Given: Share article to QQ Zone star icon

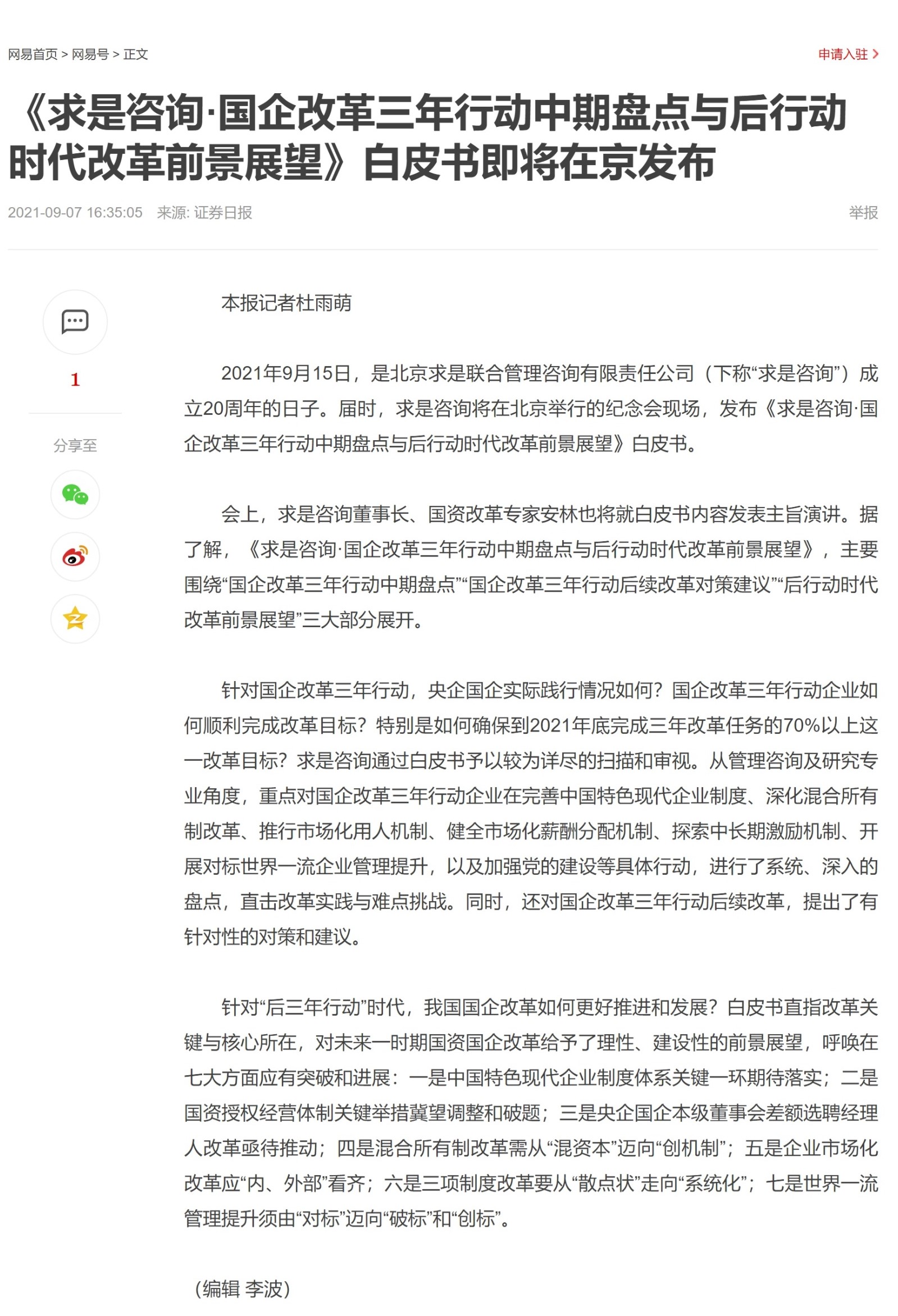Looking at the screenshot, I should [75, 618].
